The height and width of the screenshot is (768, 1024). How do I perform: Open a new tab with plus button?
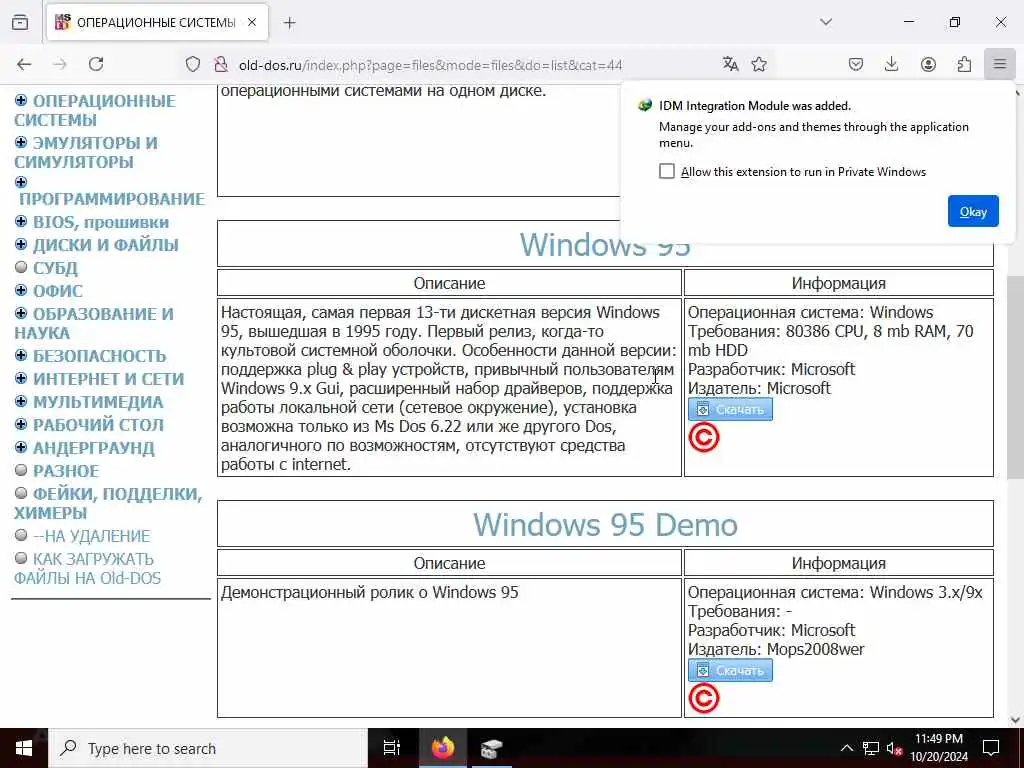click(289, 23)
